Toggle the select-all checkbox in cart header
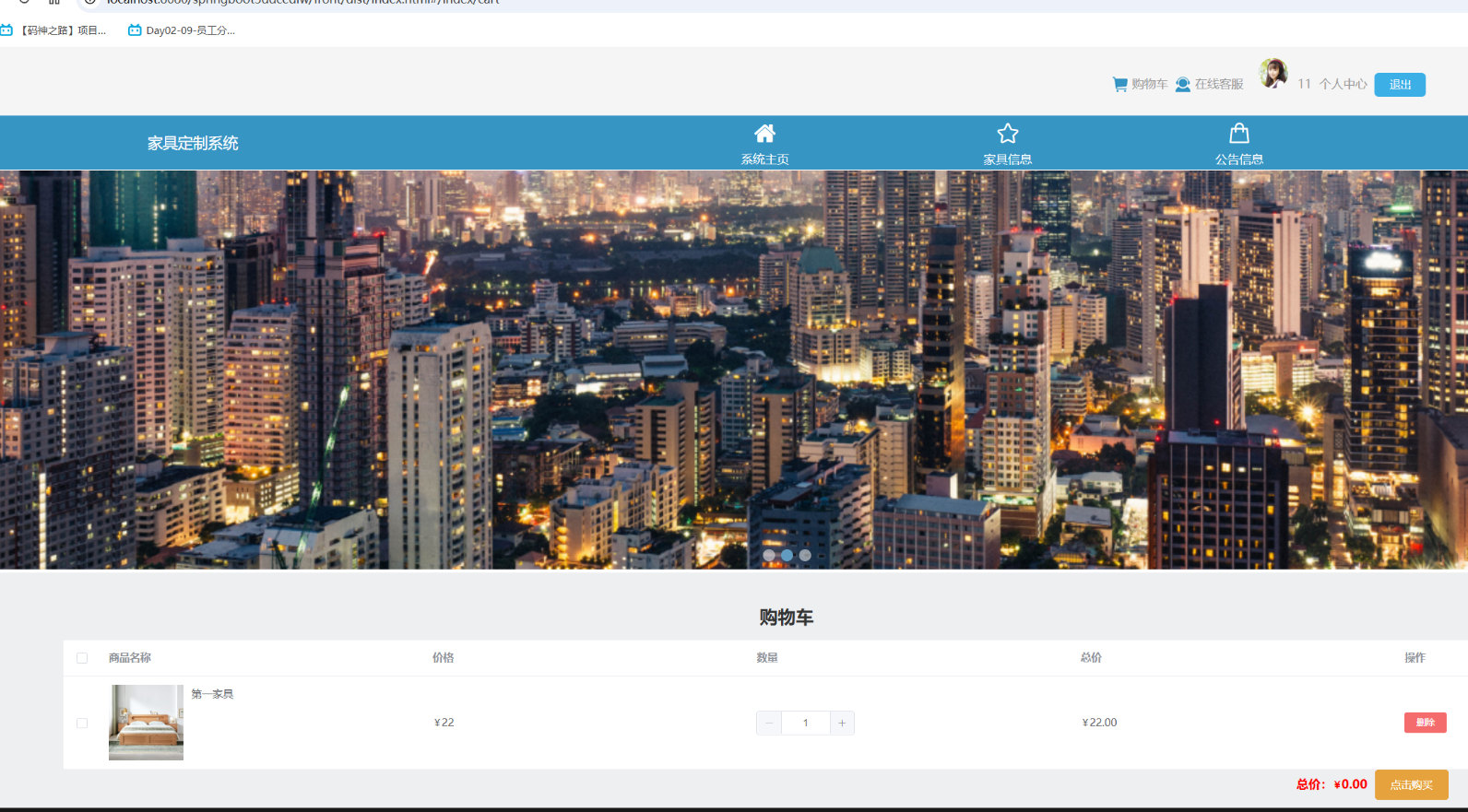 [x=82, y=658]
